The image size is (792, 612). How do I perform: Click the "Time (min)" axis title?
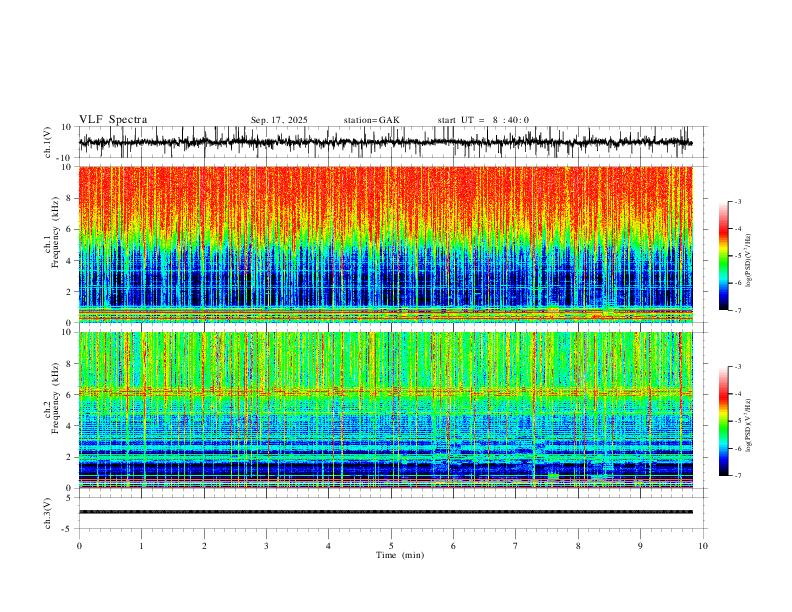(400, 555)
